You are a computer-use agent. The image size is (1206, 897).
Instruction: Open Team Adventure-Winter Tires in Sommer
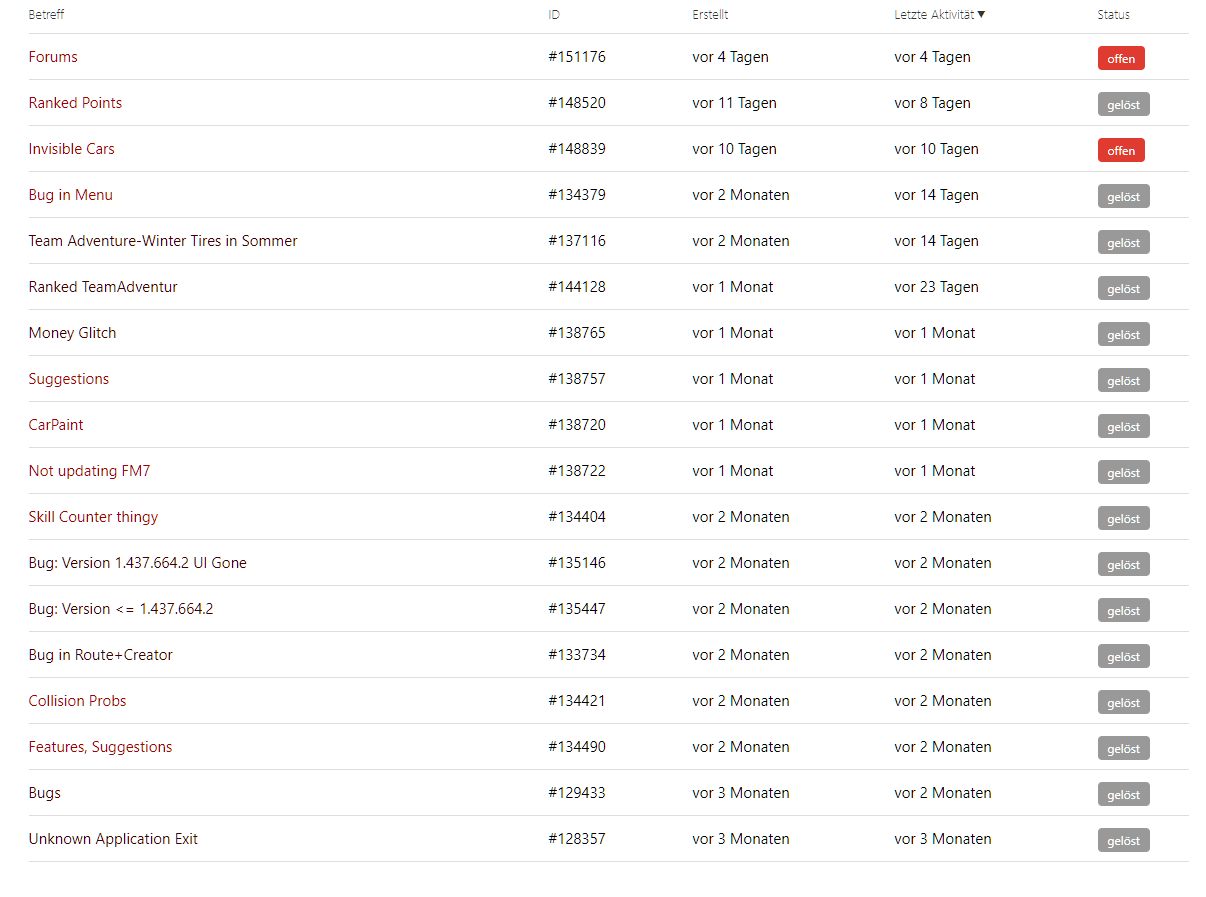click(163, 241)
